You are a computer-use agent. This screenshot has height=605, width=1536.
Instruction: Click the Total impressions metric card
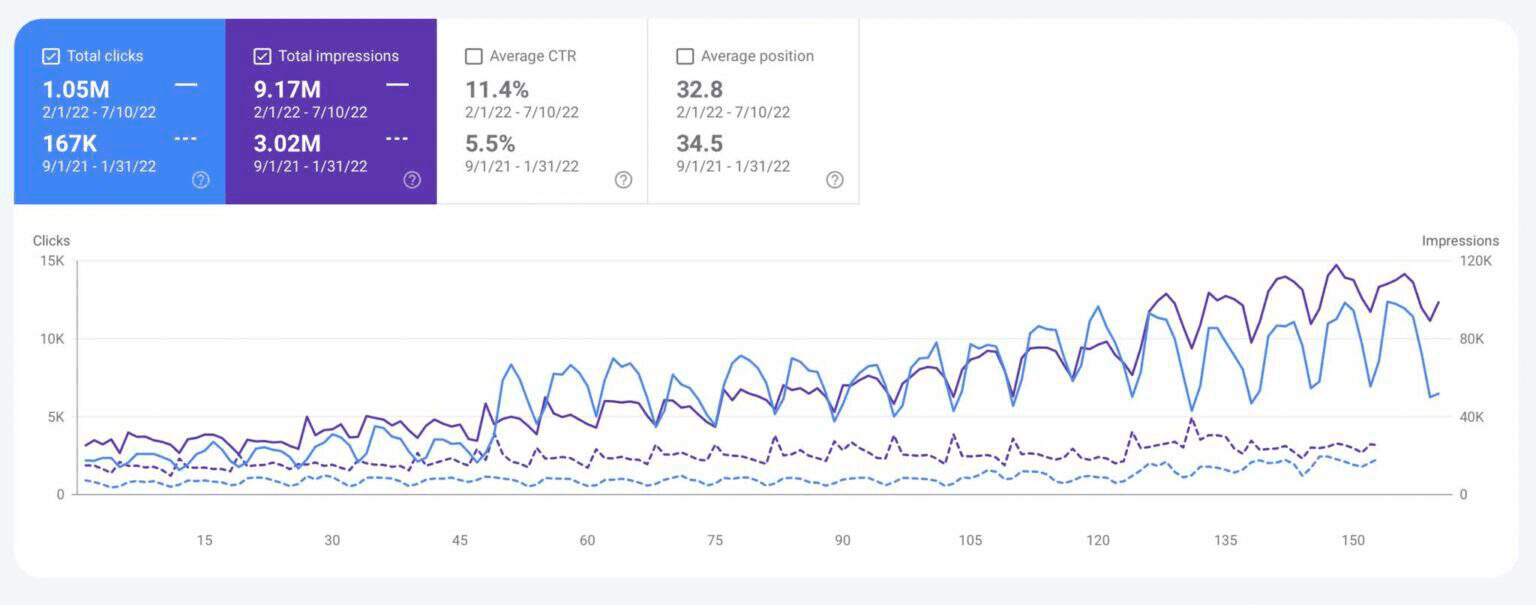(x=330, y=110)
